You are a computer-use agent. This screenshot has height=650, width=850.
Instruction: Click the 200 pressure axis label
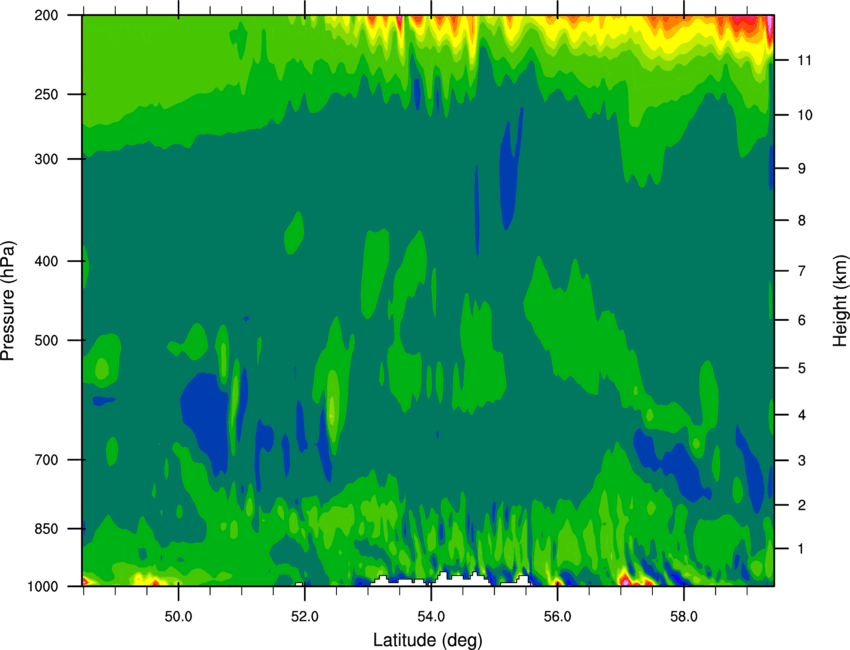[46, 15]
